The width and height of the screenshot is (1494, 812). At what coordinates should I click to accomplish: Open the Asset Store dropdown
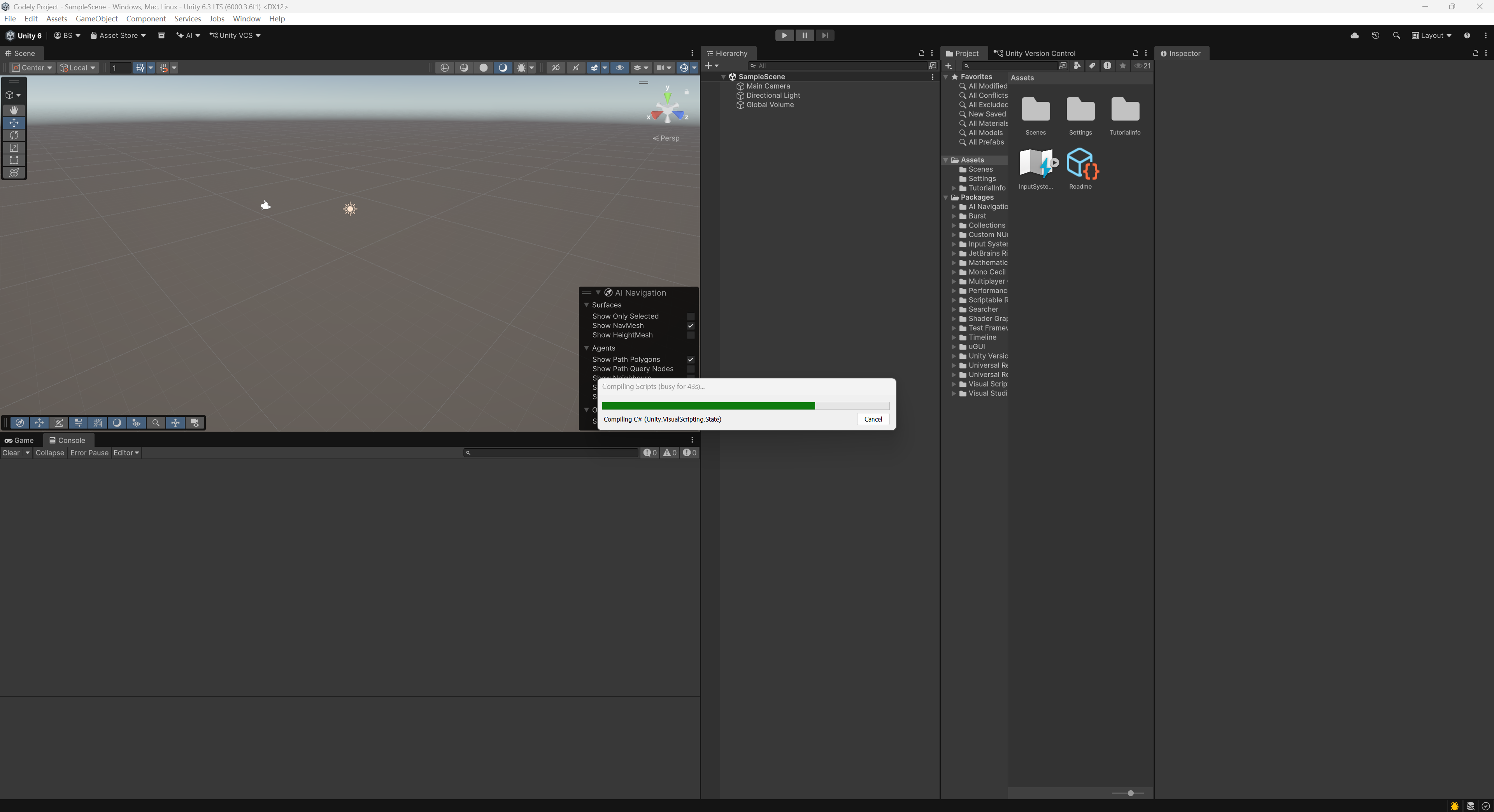[x=118, y=35]
